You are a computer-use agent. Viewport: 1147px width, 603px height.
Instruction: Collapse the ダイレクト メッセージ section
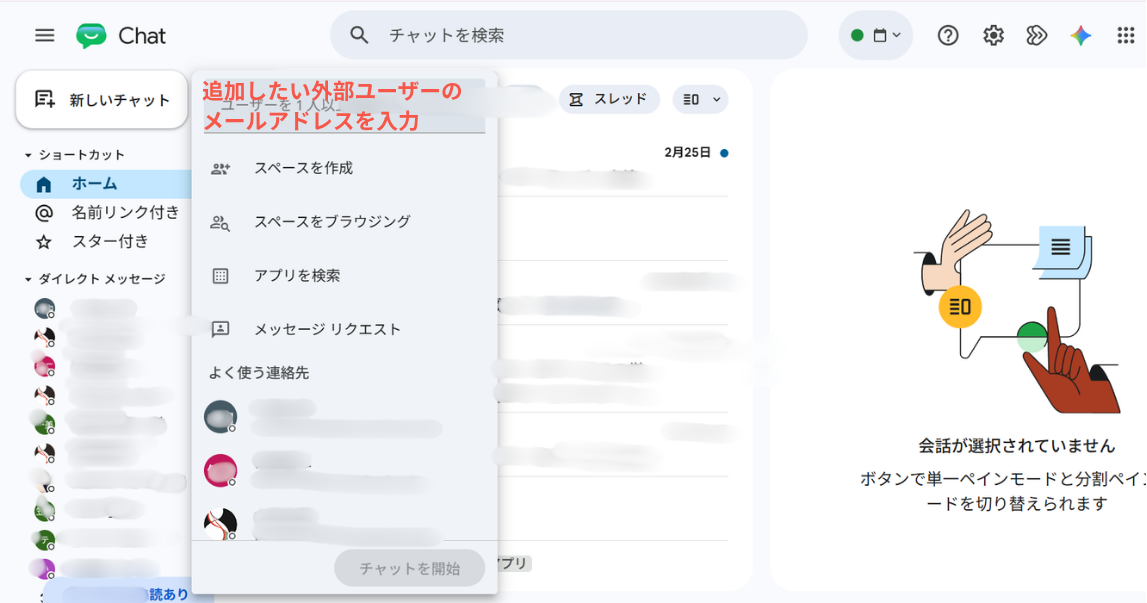click(x=28, y=279)
